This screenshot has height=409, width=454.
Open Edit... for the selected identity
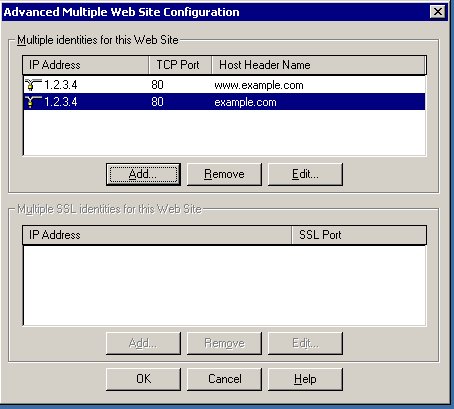click(x=305, y=174)
